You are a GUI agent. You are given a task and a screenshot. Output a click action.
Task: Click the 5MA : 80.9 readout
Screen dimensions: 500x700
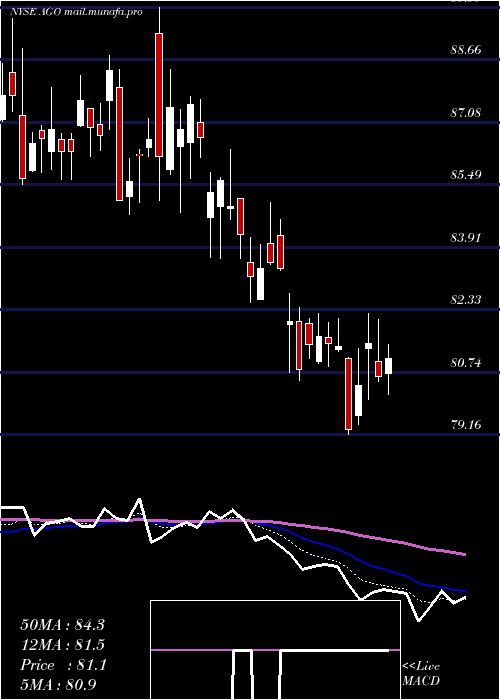tap(58, 684)
